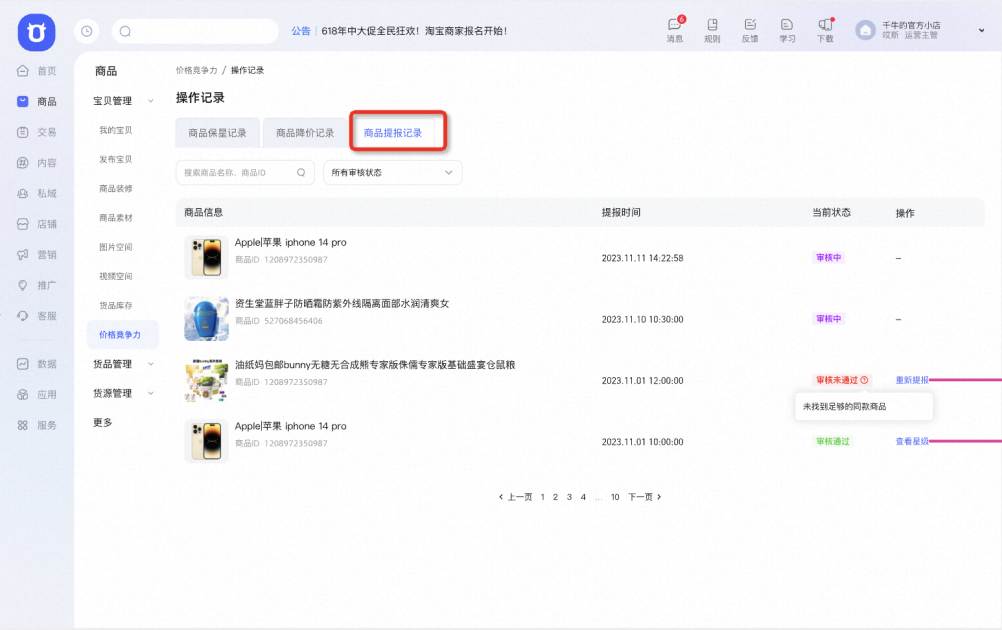Click the 资生堂 sunscreen product thumbnail
Image resolution: width=1002 pixels, height=630 pixels.
pos(206,319)
